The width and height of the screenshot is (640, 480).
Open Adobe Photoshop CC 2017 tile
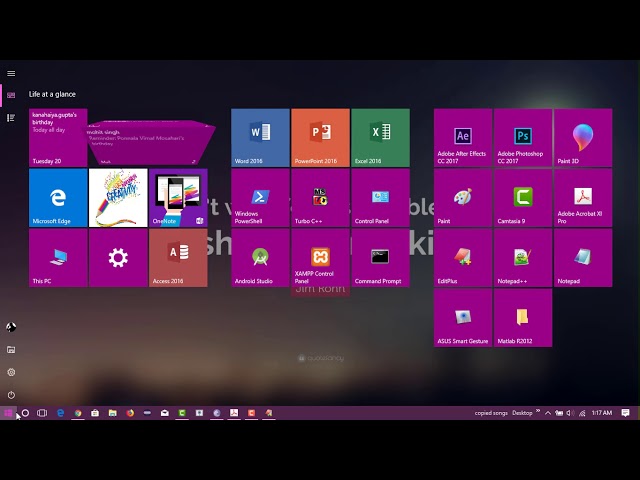[x=523, y=137]
